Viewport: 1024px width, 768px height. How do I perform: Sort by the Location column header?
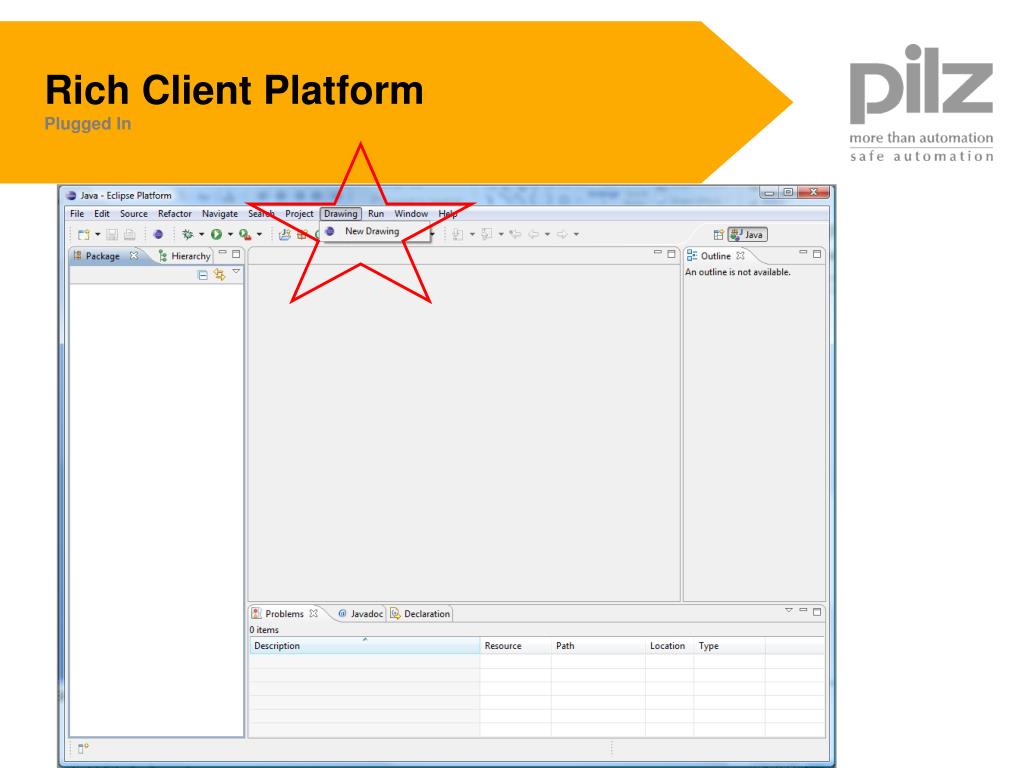(x=669, y=646)
